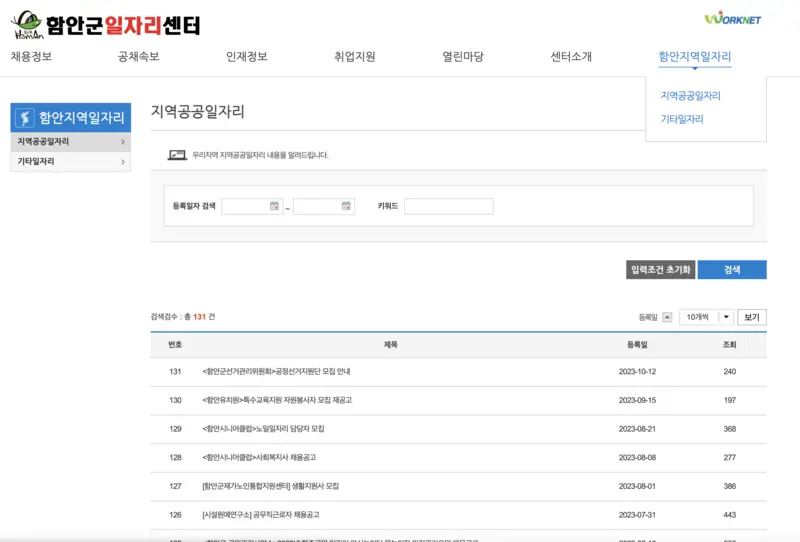Click the date 2023-10-12 cell

coord(637,372)
